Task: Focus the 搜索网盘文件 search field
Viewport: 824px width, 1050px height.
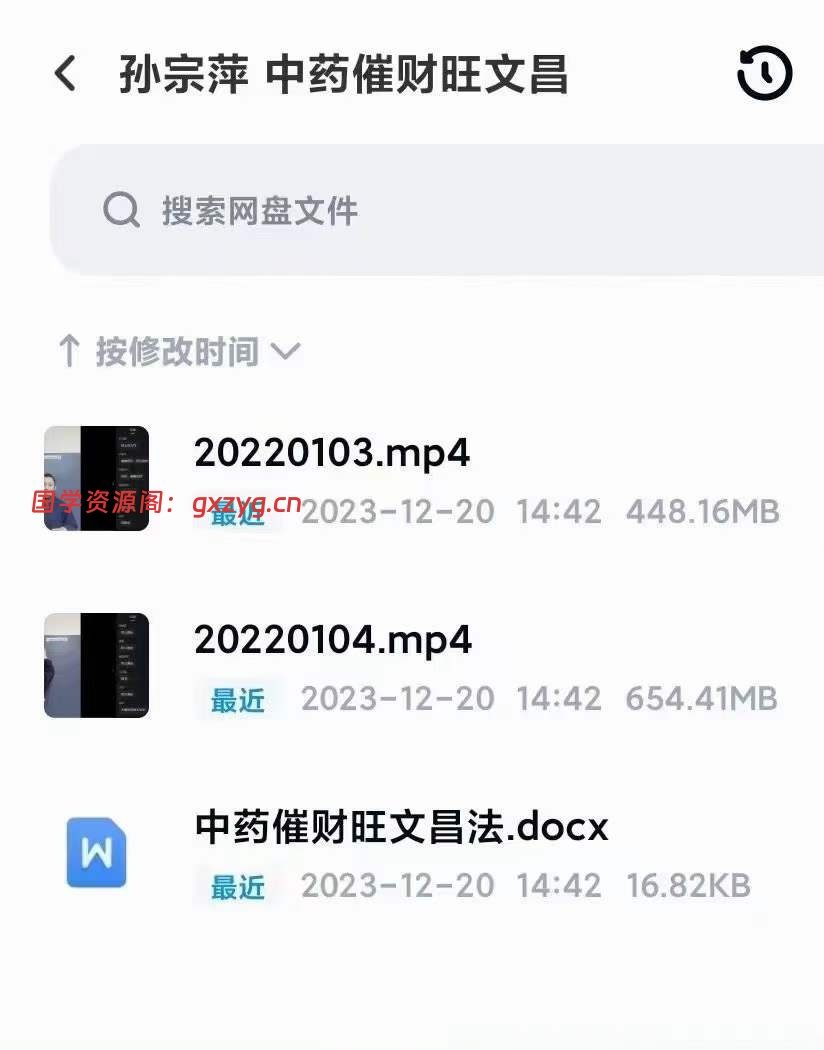Action: tap(436, 210)
